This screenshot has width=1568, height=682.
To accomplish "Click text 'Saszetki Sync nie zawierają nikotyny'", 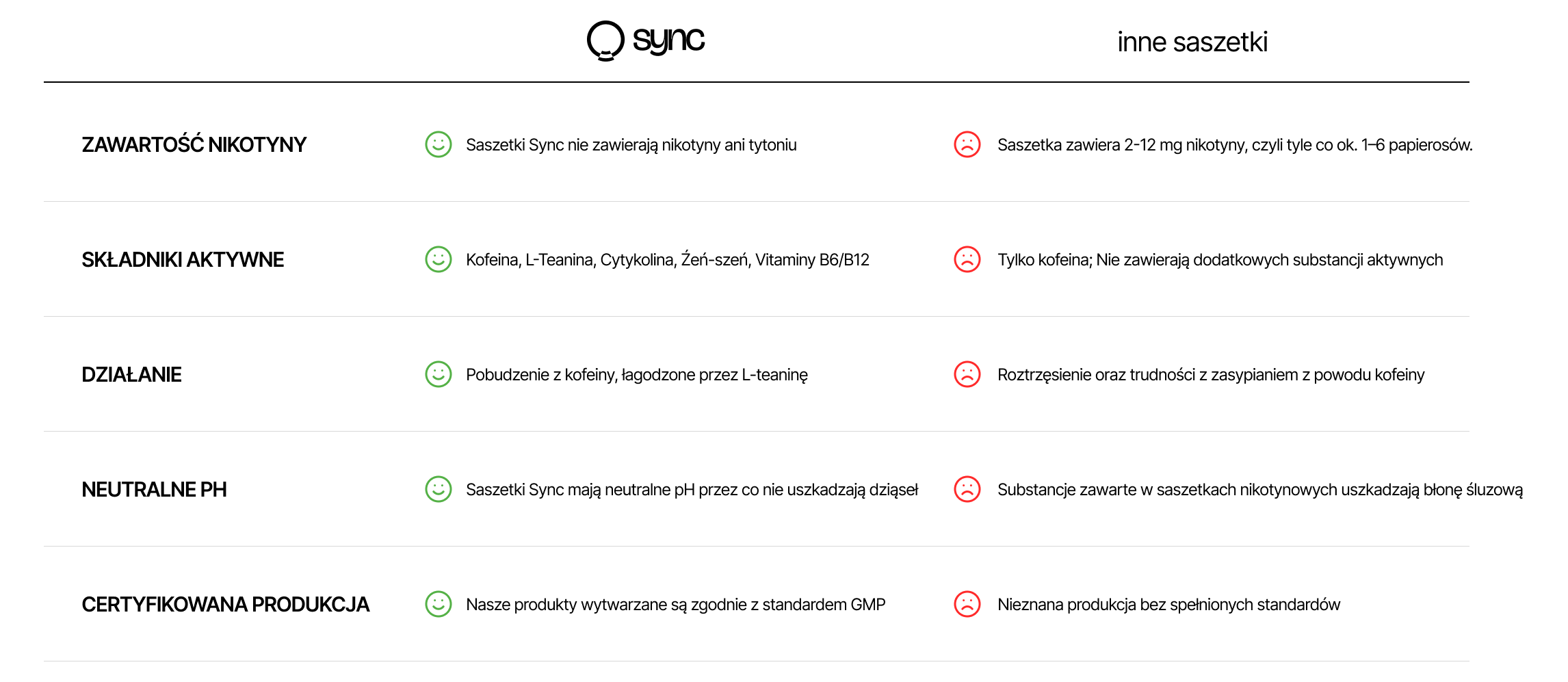I will click(x=631, y=145).
